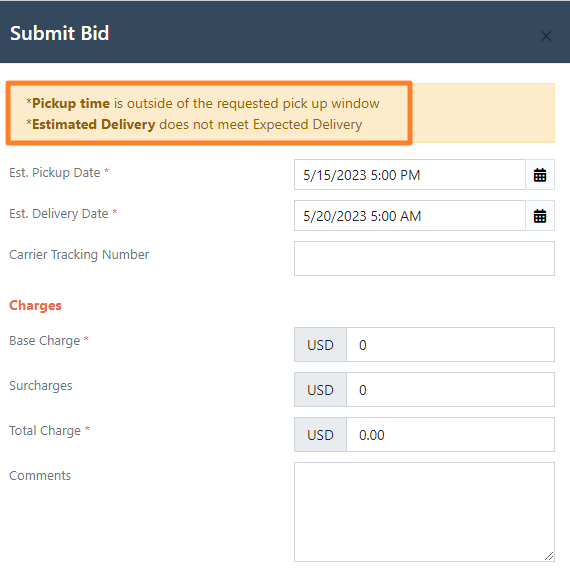Click the Total Charge amount field
Screen dimensions: 570x583
tap(450, 435)
